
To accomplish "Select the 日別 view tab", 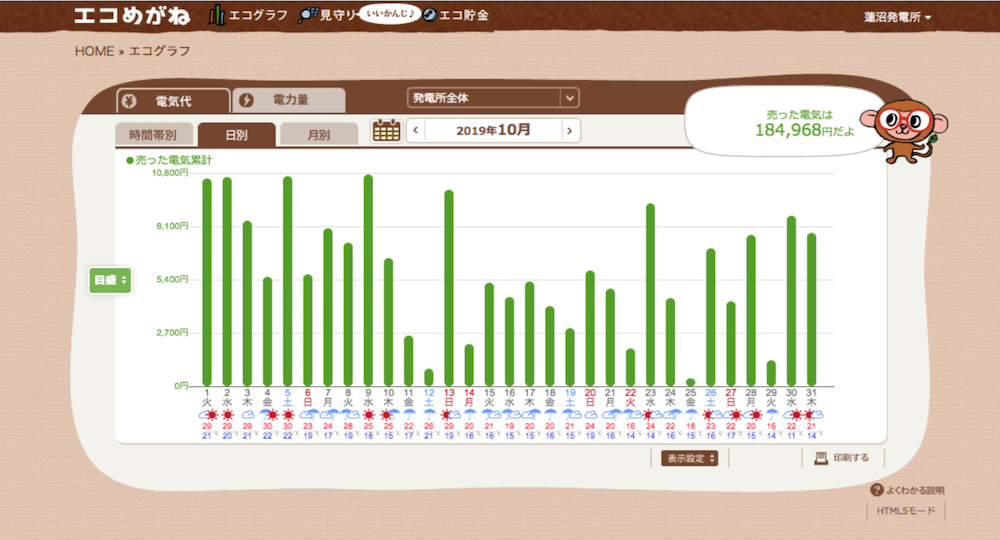I will click(x=237, y=135).
